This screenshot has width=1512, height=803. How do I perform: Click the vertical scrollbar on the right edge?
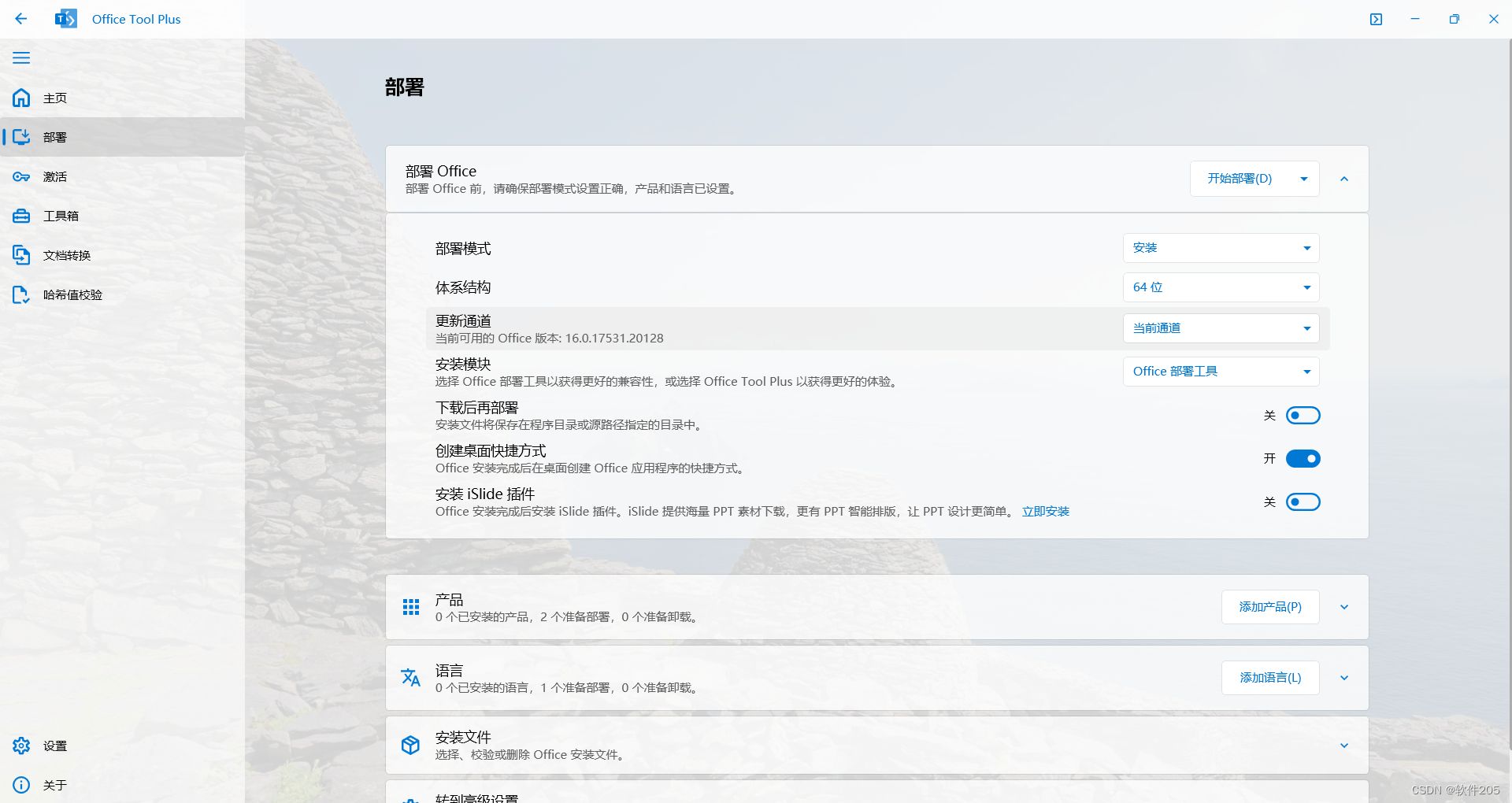(x=1509, y=394)
